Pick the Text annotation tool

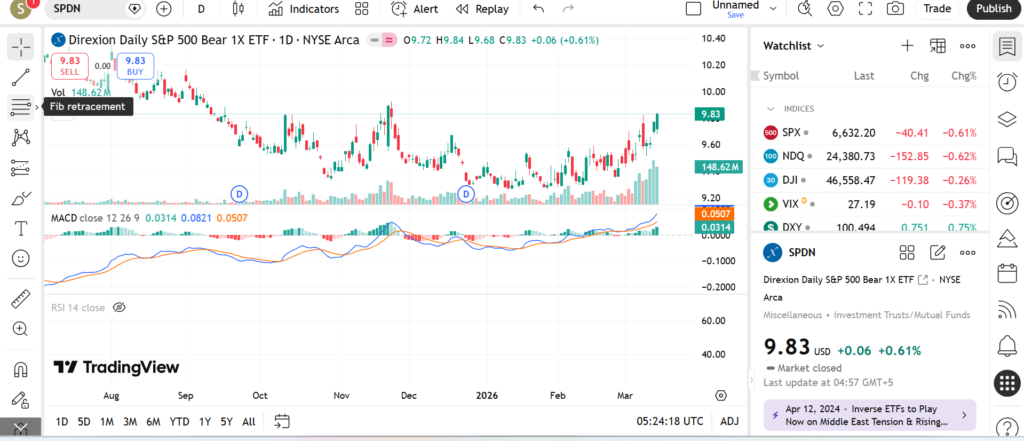click(20, 228)
